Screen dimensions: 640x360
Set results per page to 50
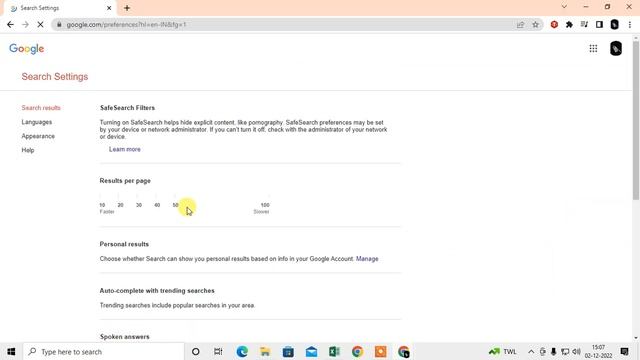tap(176, 204)
